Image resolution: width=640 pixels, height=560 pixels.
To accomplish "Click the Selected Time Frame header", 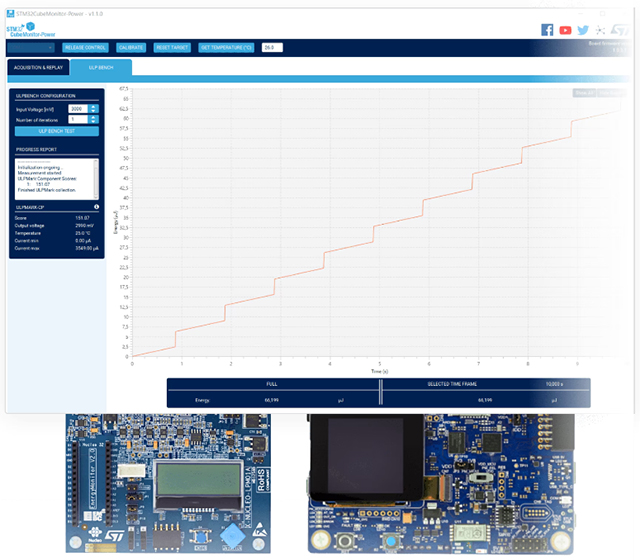I will (452, 384).
